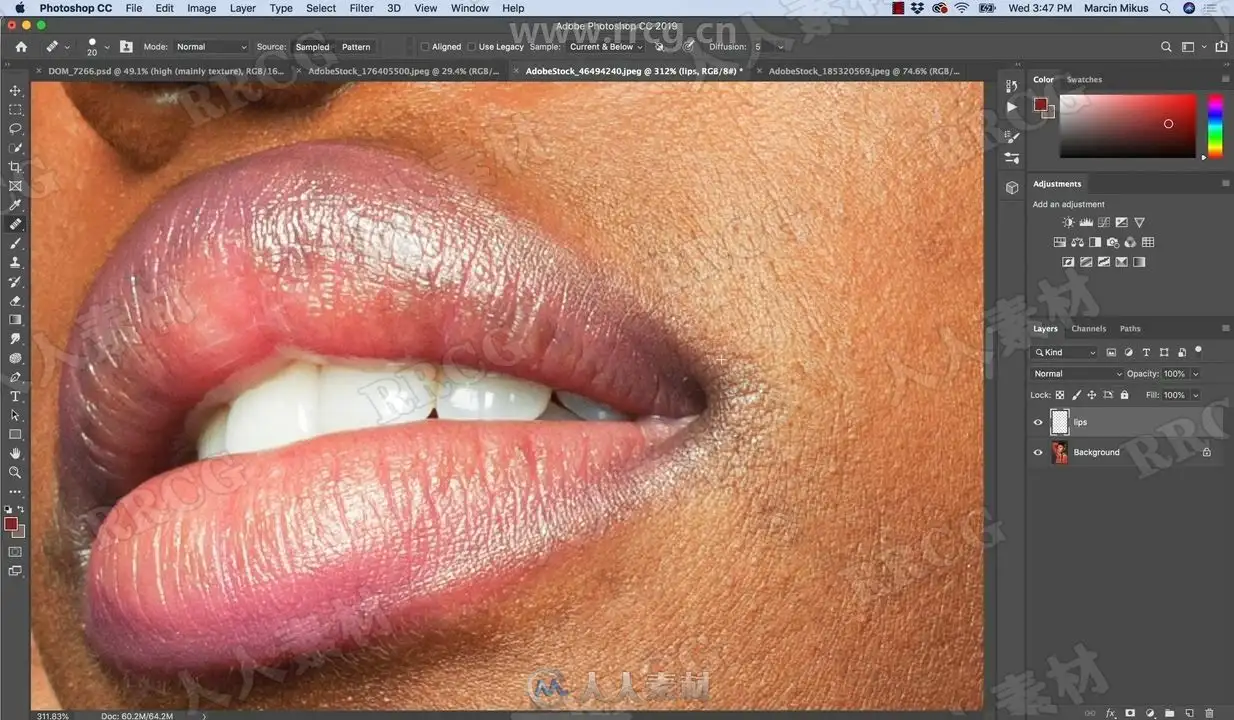Select the Healing Brush tool
This screenshot has width=1234, height=720.
click(x=15, y=224)
